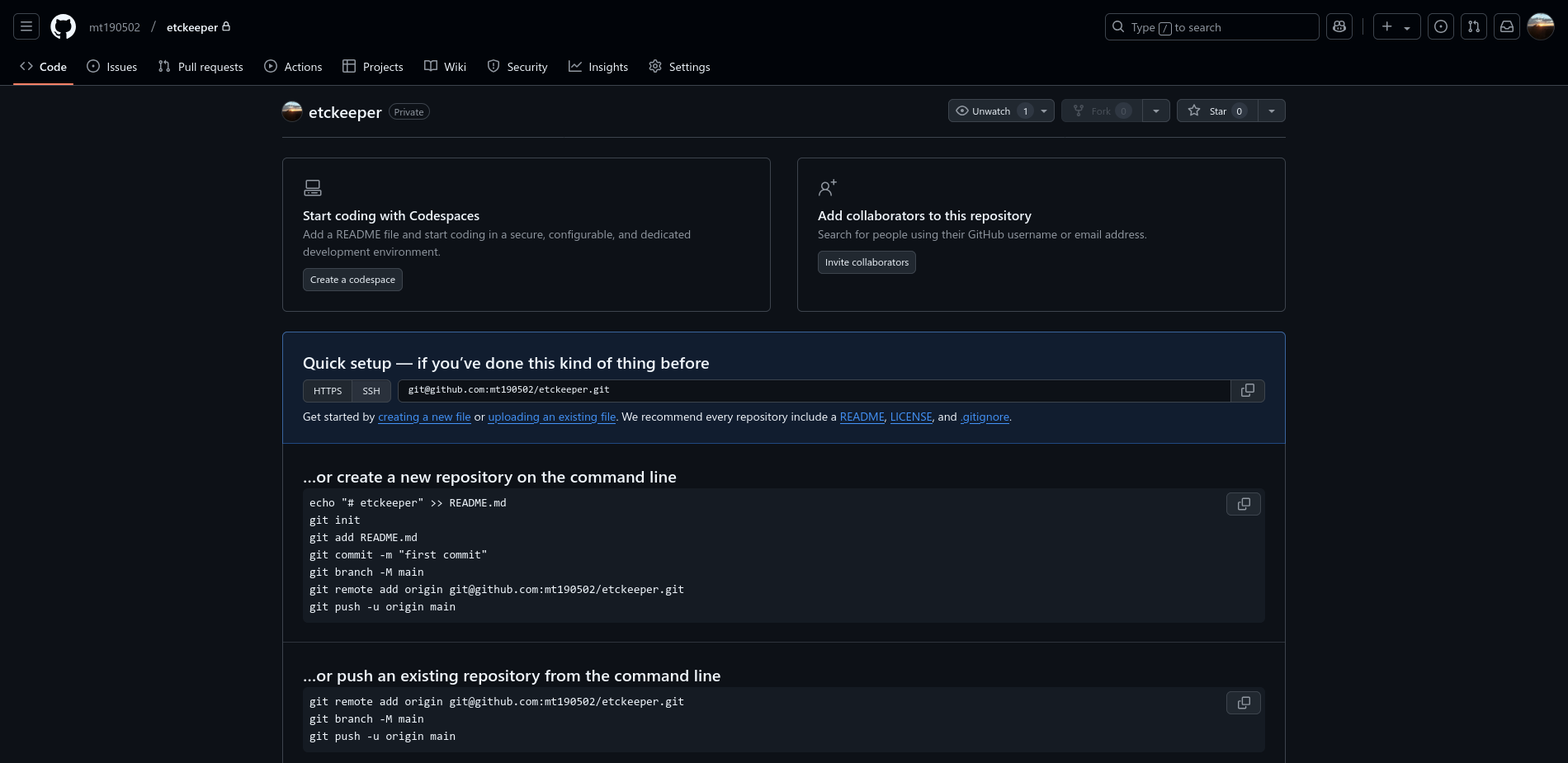Open the Issues tab
The width and height of the screenshot is (1568, 763).
(112, 67)
